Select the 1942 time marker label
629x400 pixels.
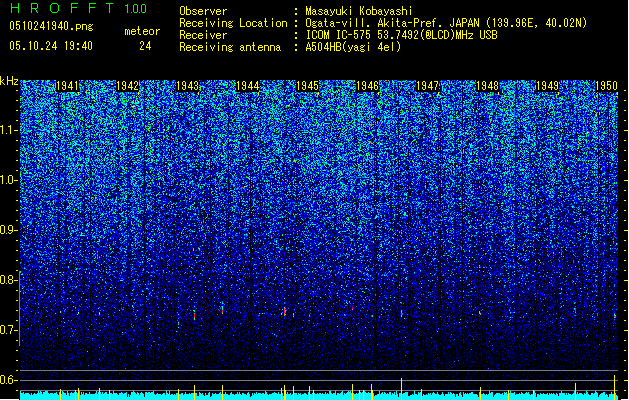tap(127, 86)
